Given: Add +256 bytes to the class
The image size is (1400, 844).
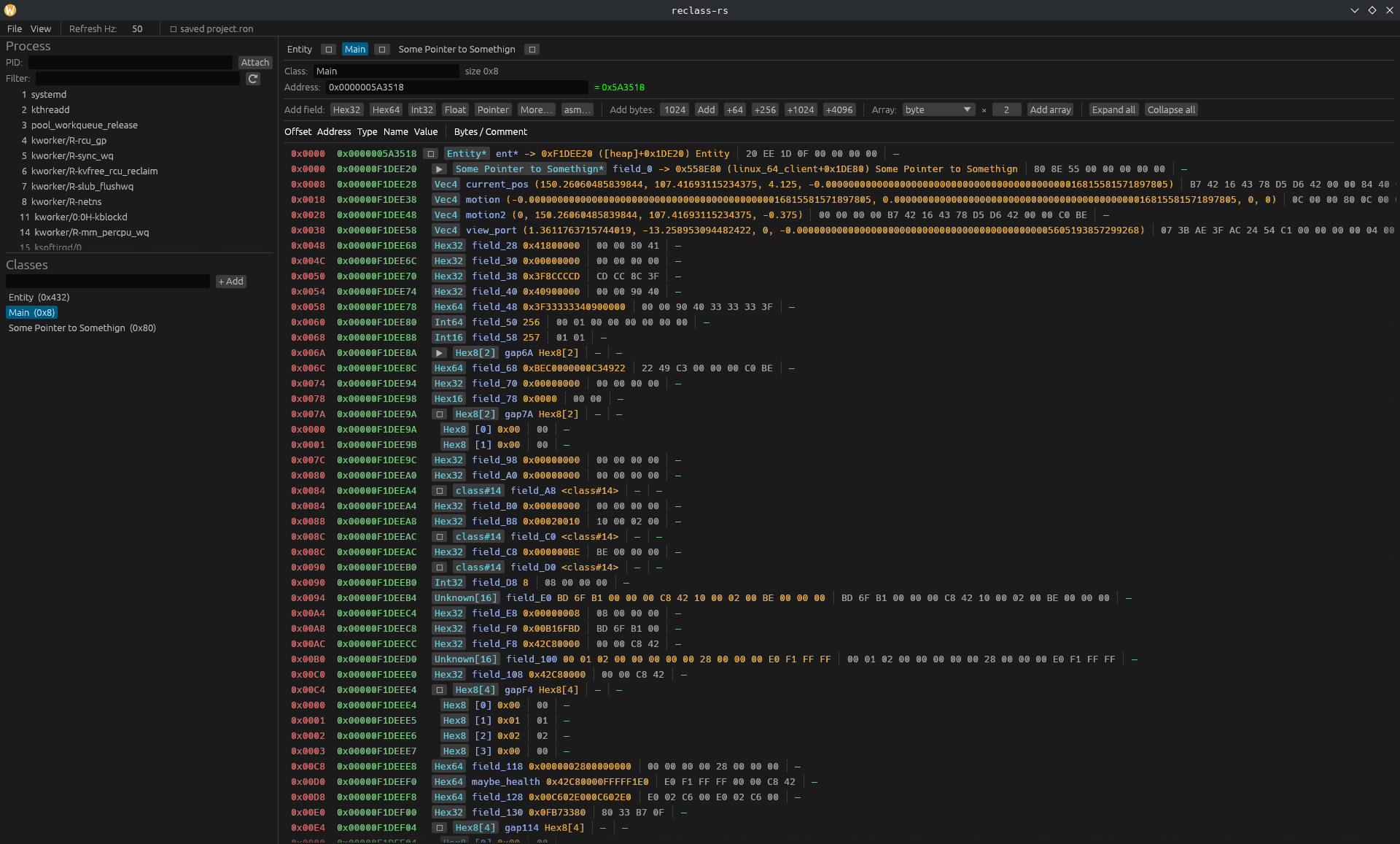Looking at the screenshot, I should coord(765,110).
